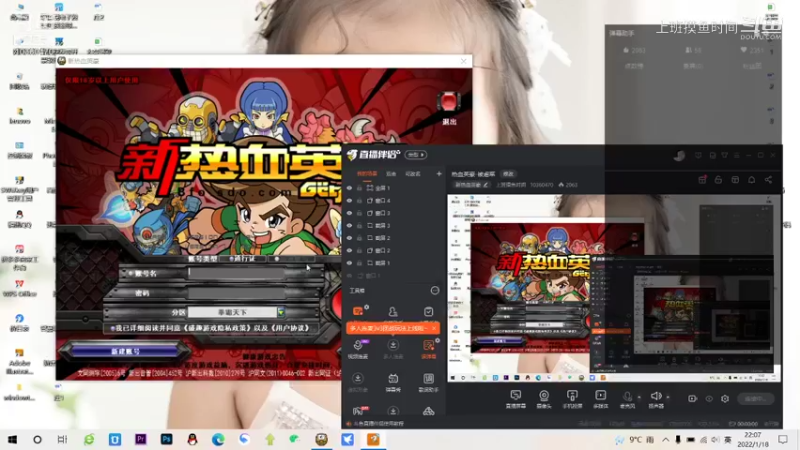Open the pill dropdown beside the 直播伴侣 logo

point(416,155)
